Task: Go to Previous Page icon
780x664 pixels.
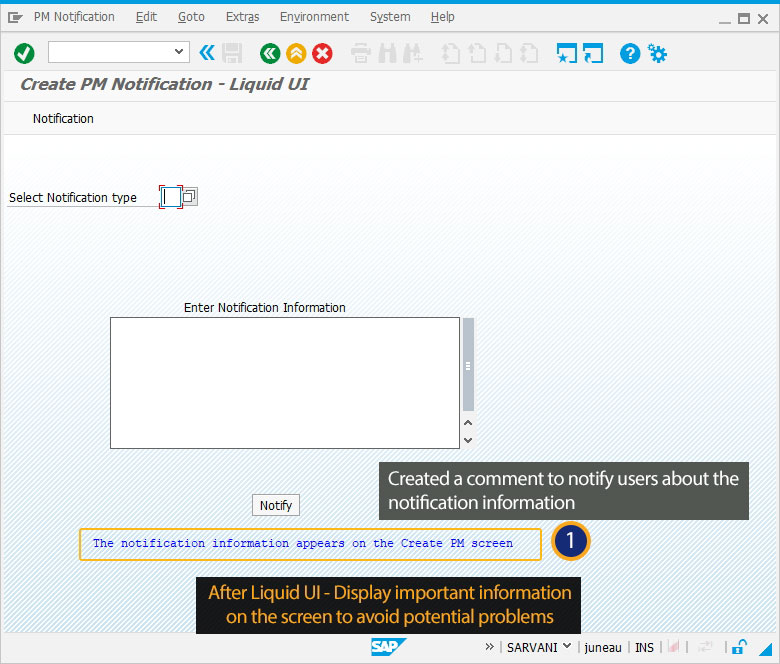Action: pos(478,53)
